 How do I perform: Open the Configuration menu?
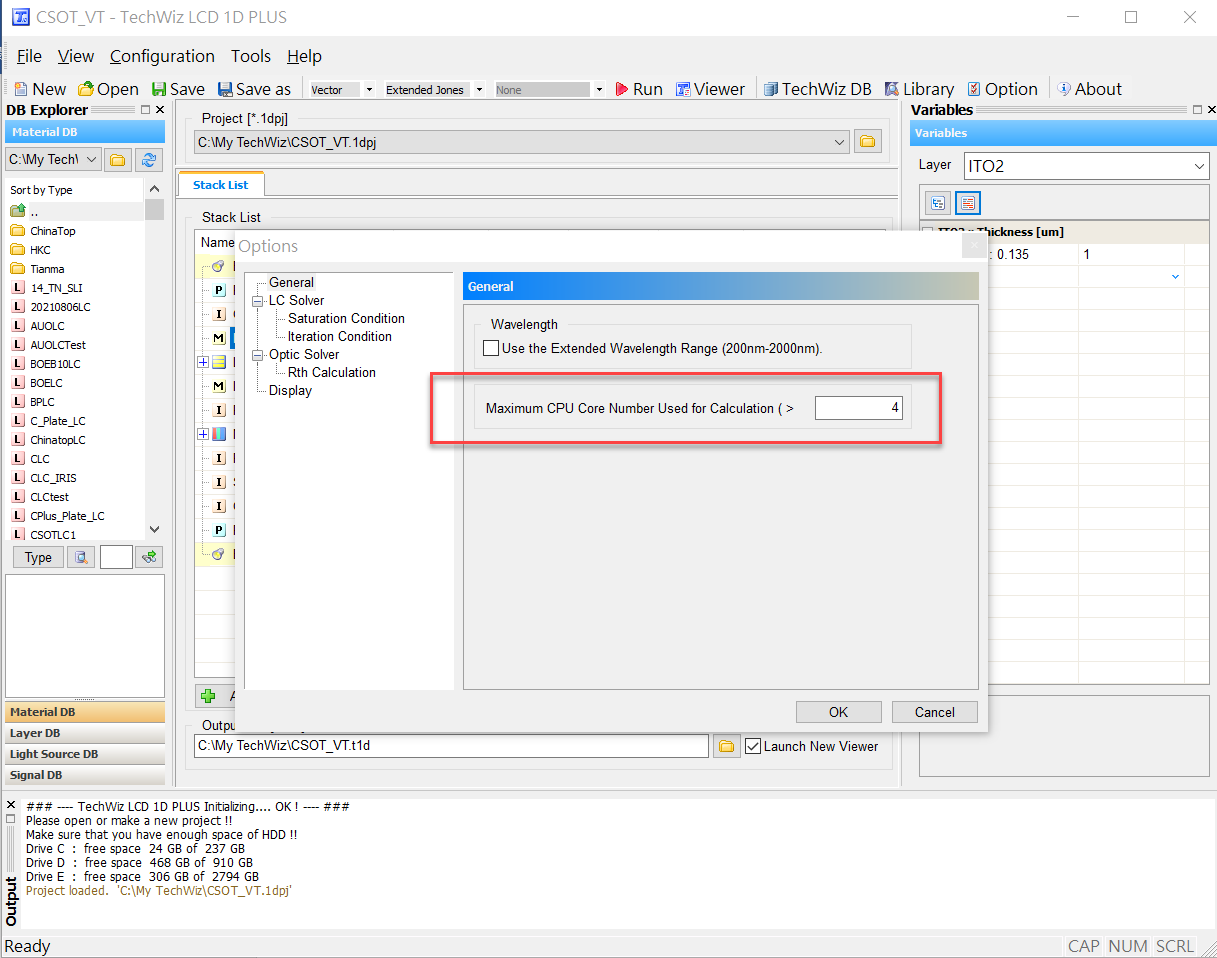162,56
